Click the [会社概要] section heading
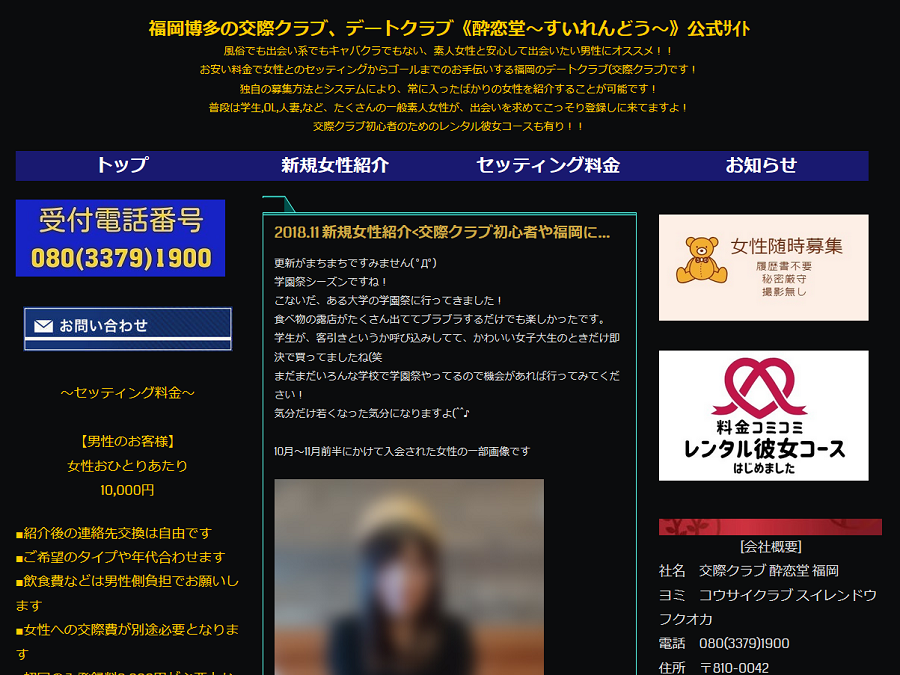900x675 pixels. coord(770,546)
